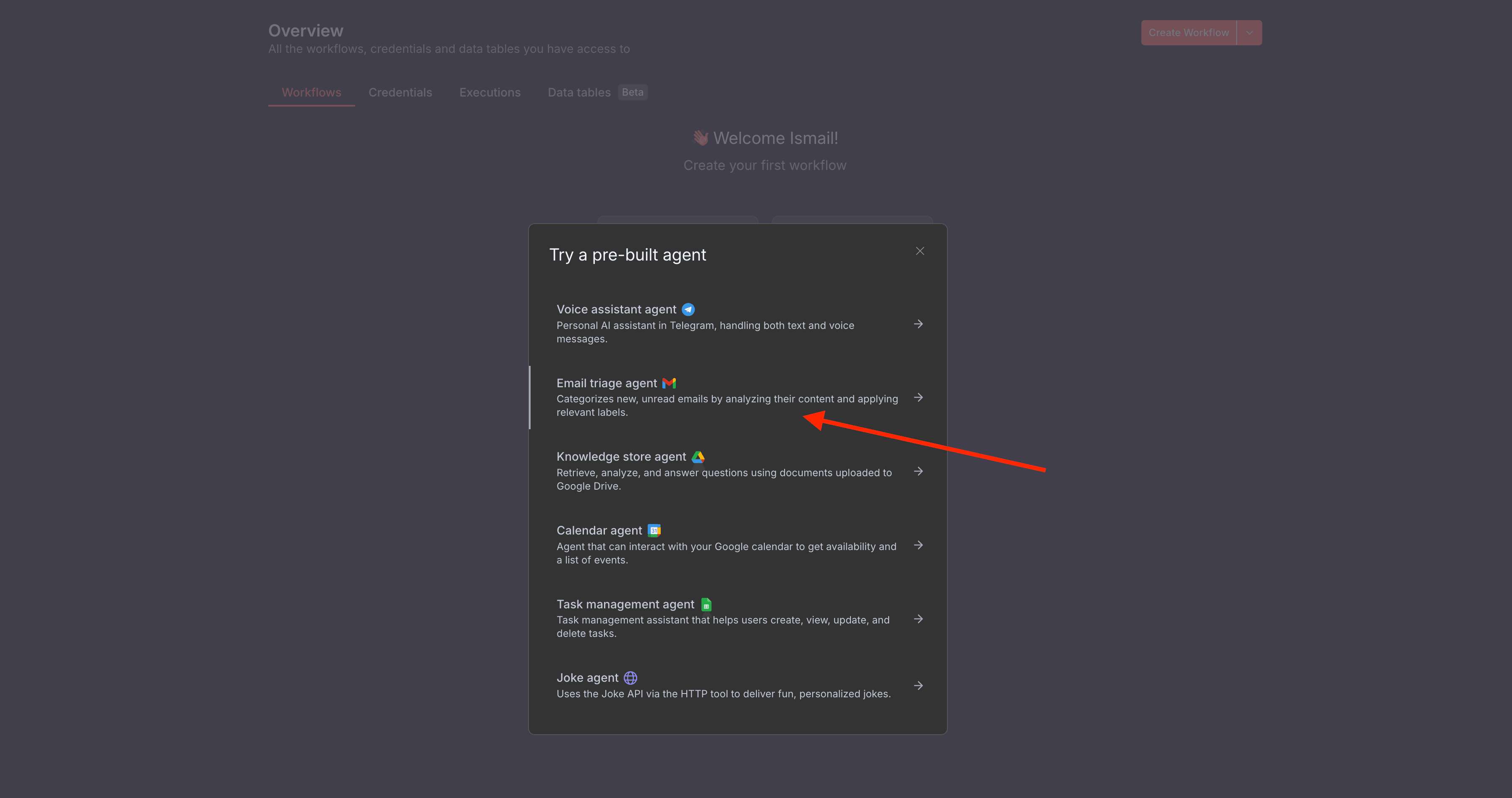Click the Google Drive icon beside Knowledge store agent
Image resolution: width=1512 pixels, height=798 pixels.
pyautogui.click(x=698, y=456)
